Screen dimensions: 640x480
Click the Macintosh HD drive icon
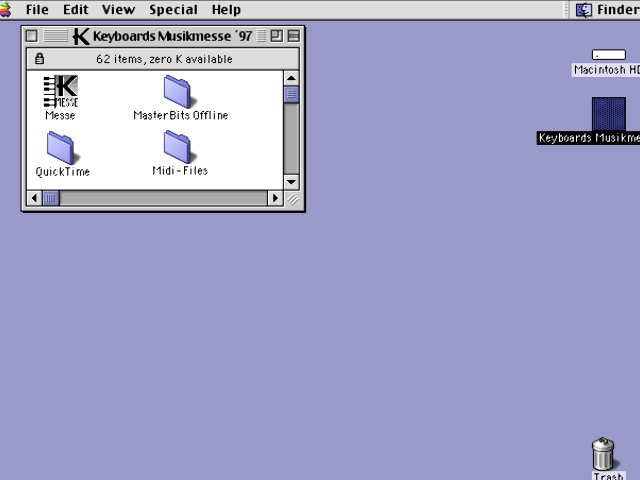click(609, 55)
